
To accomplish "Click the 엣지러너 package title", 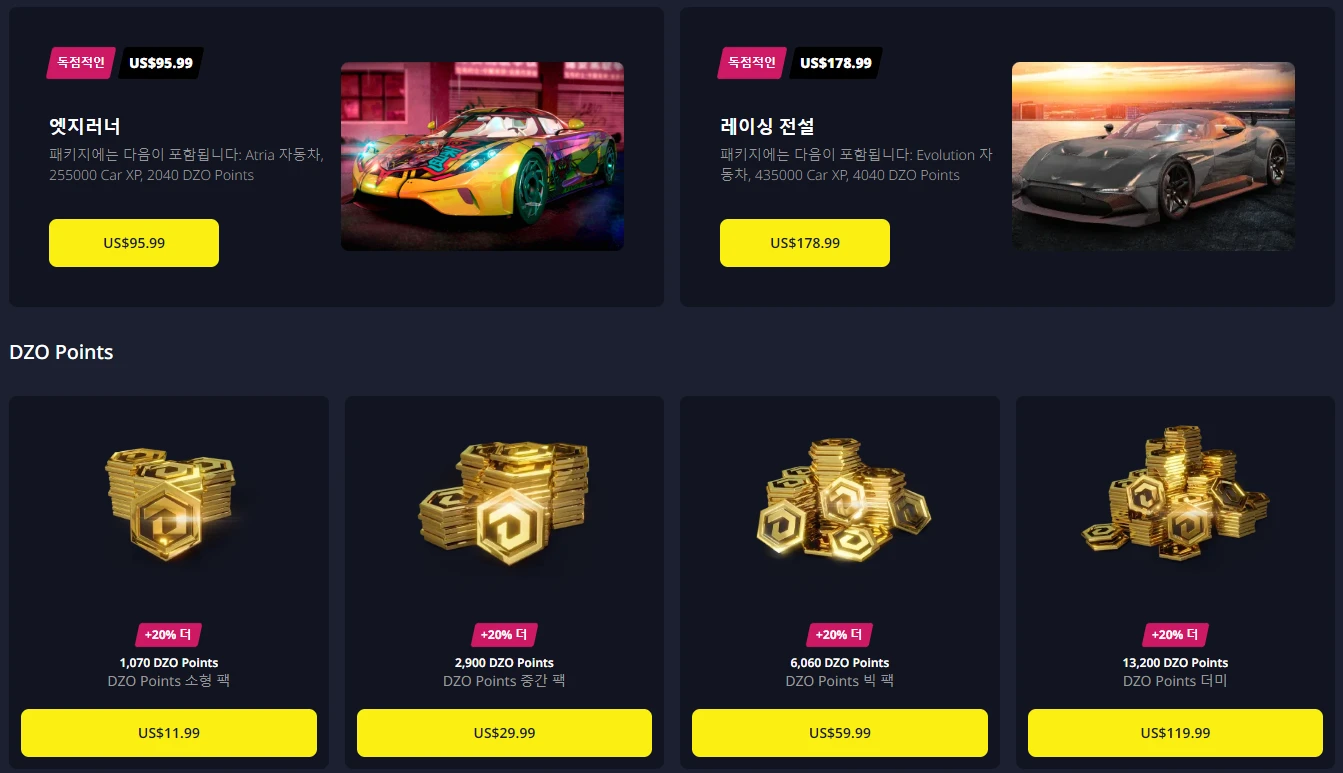I will tap(85, 127).
